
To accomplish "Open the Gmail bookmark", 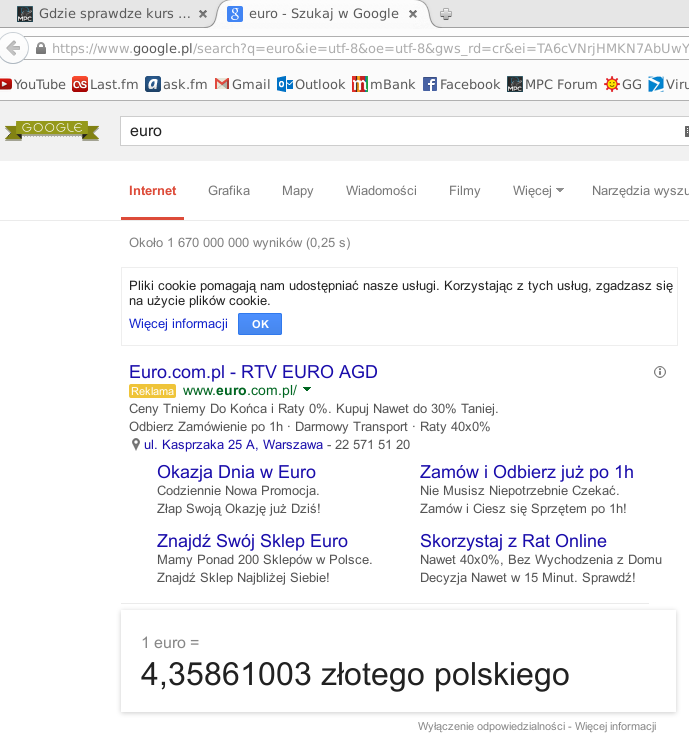I will pos(242,85).
